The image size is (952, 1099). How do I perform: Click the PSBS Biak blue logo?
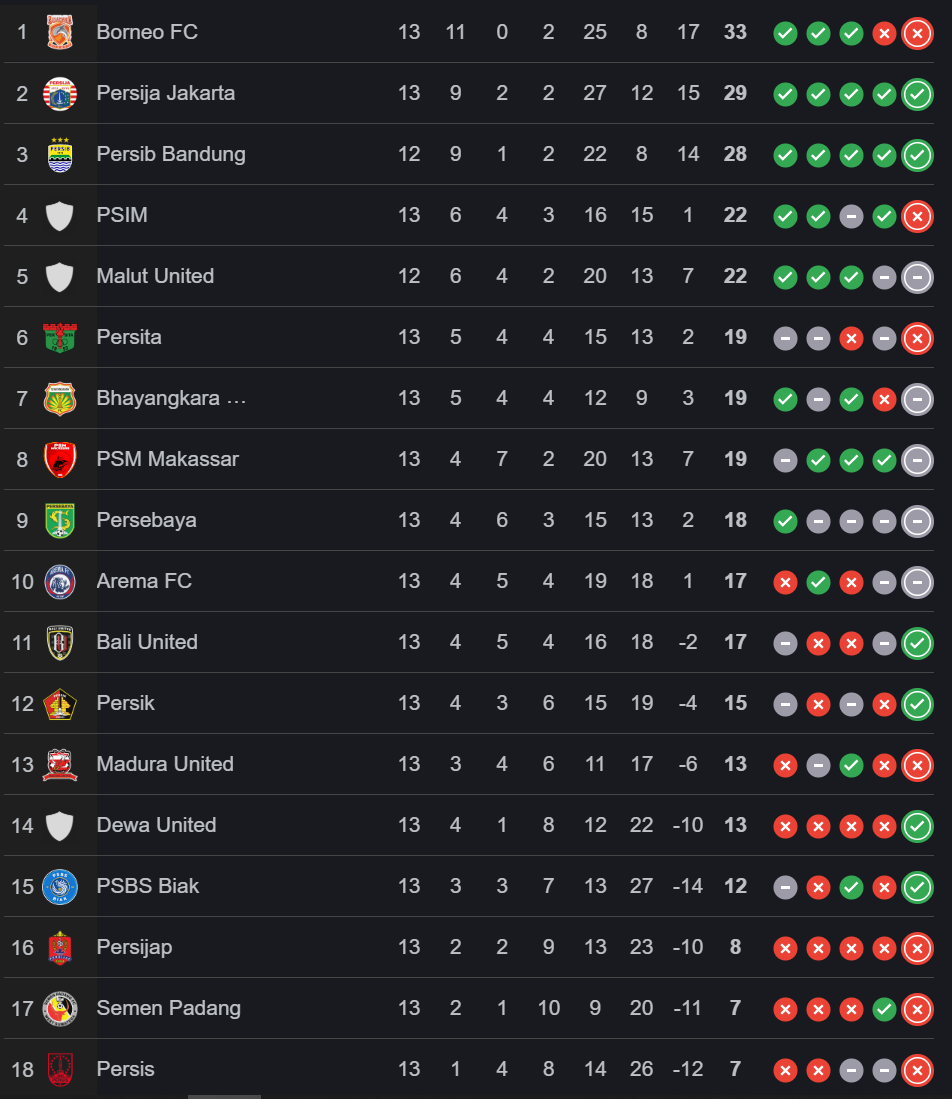pos(60,887)
